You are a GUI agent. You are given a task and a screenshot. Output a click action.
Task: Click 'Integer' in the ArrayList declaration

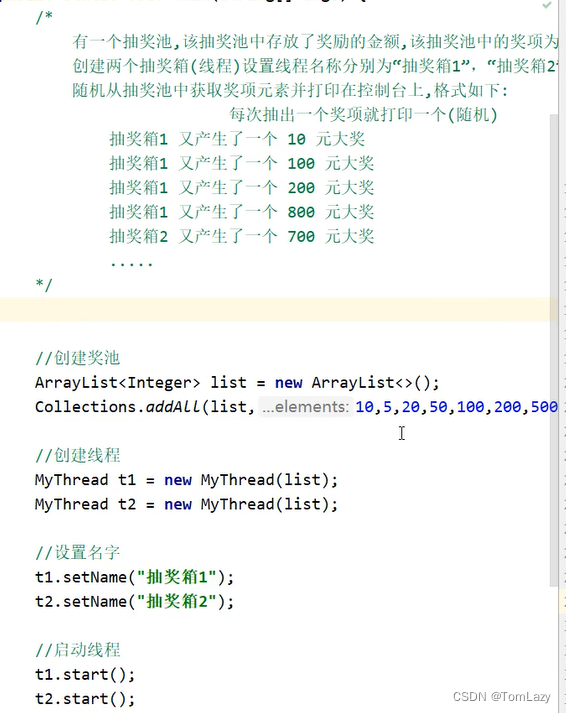point(159,382)
